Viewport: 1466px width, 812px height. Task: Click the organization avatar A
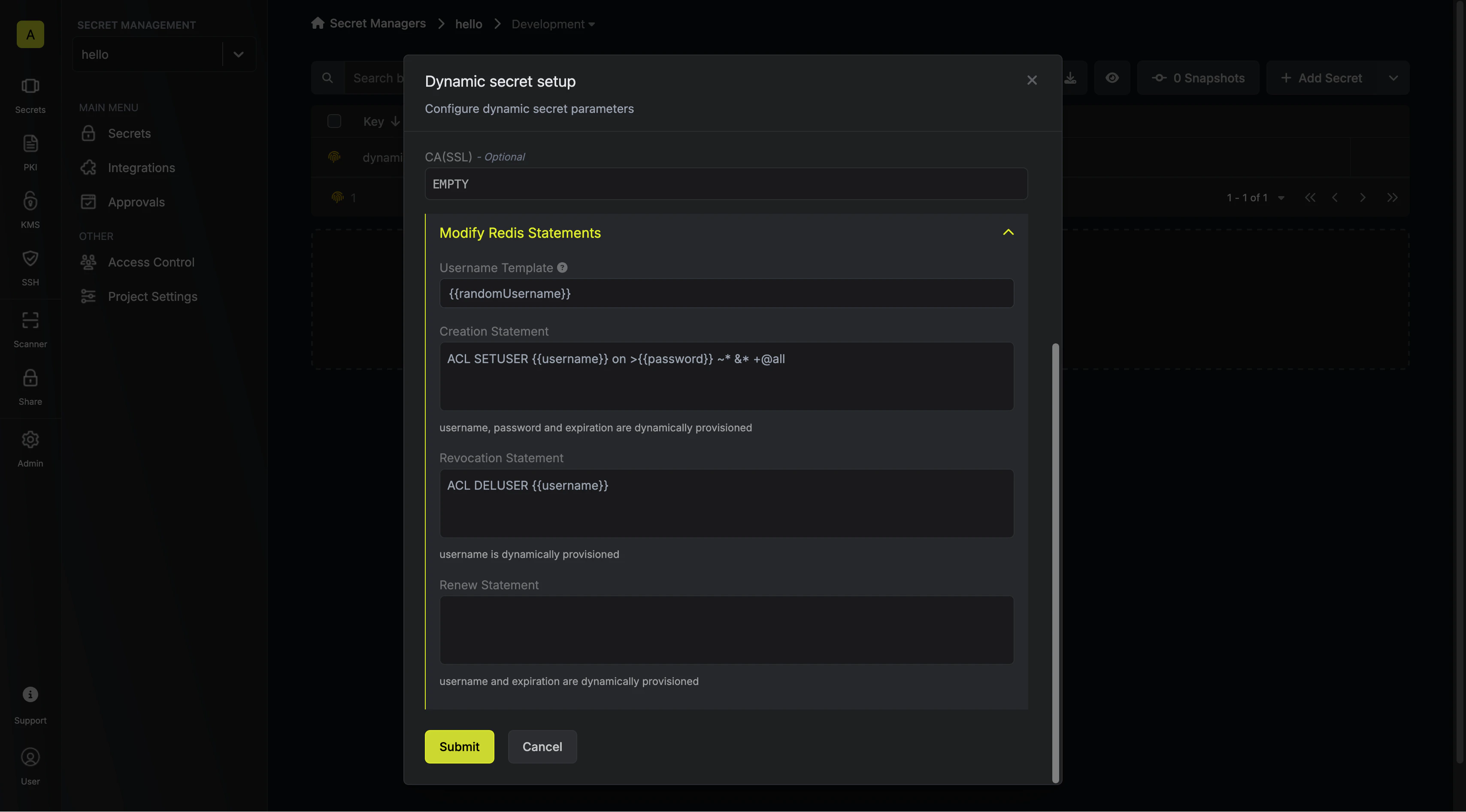coord(30,34)
